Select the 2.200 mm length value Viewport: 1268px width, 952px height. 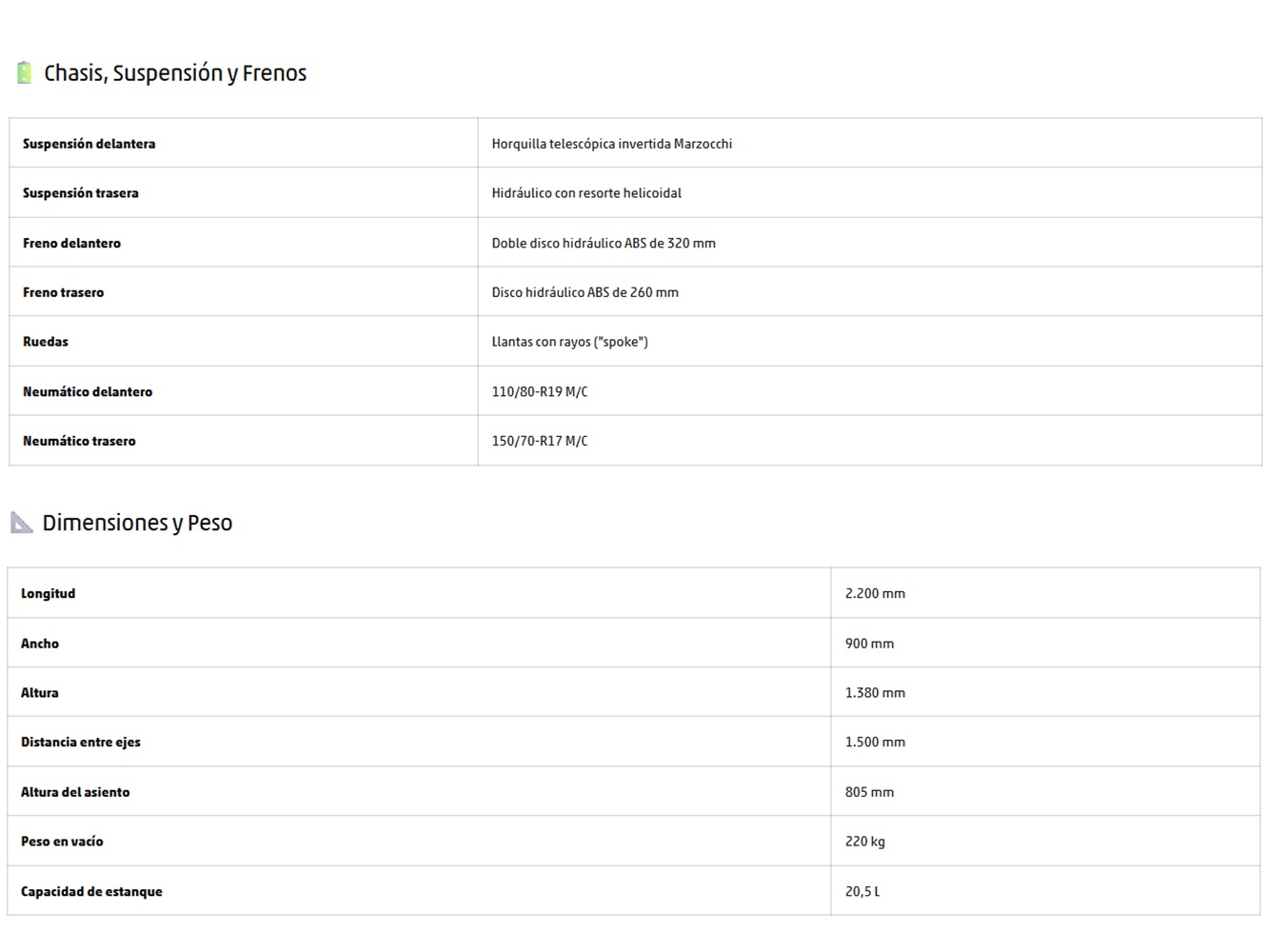[875, 593]
